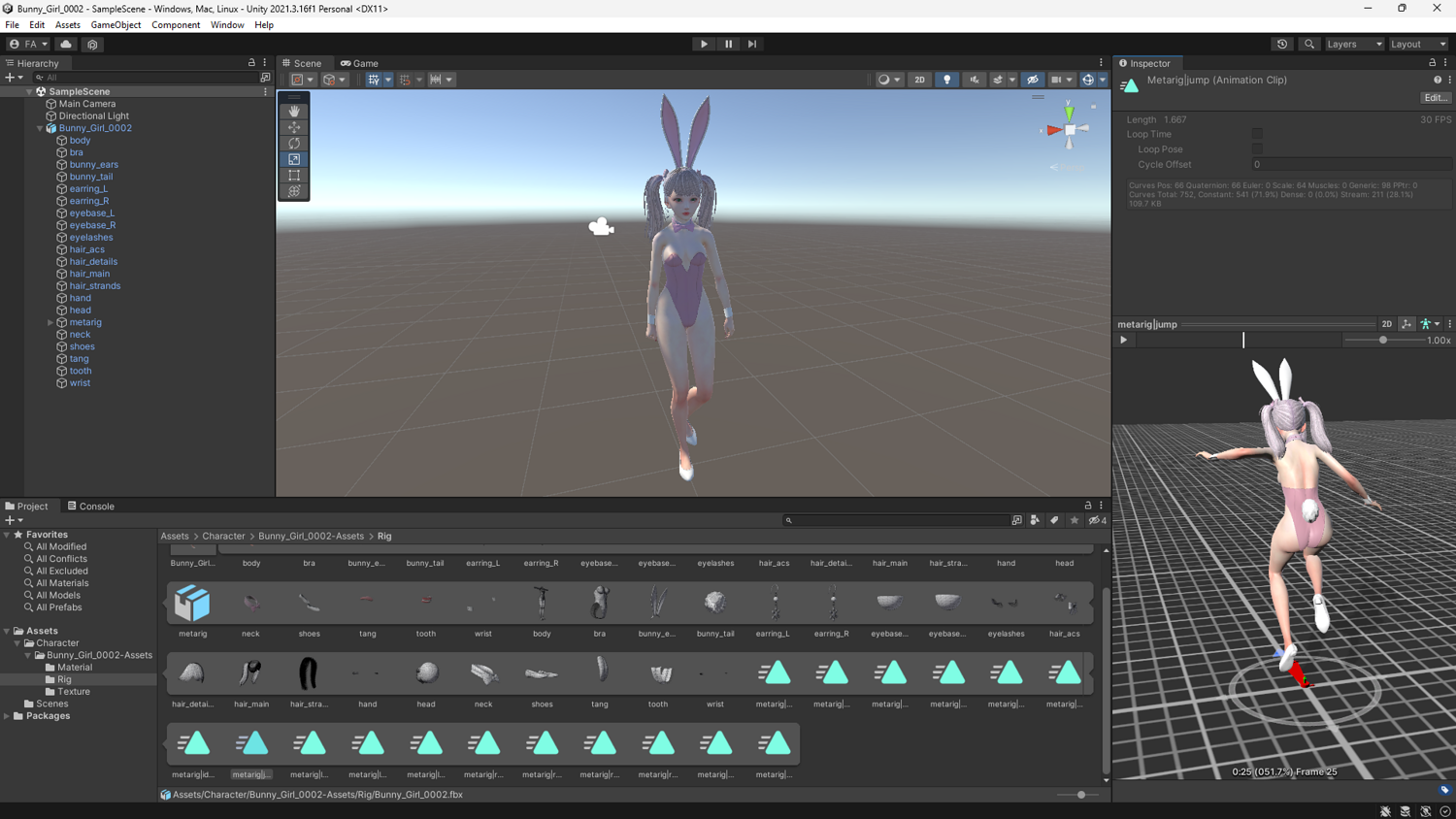This screenshot has height=819, width=1456.
Task: Play the metarig|jump animation preview
Action: pos(1124,341)
